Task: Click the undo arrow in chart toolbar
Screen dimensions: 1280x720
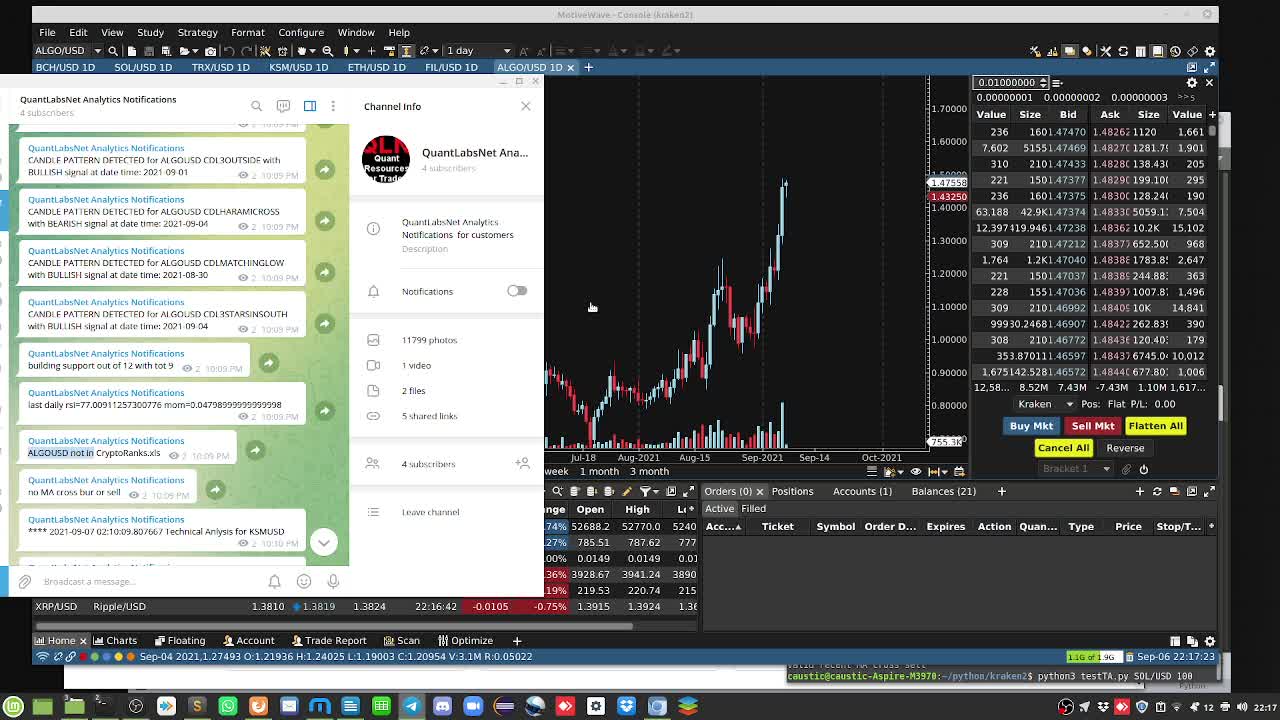Action: pyautogui.click(x=229, y=51)
